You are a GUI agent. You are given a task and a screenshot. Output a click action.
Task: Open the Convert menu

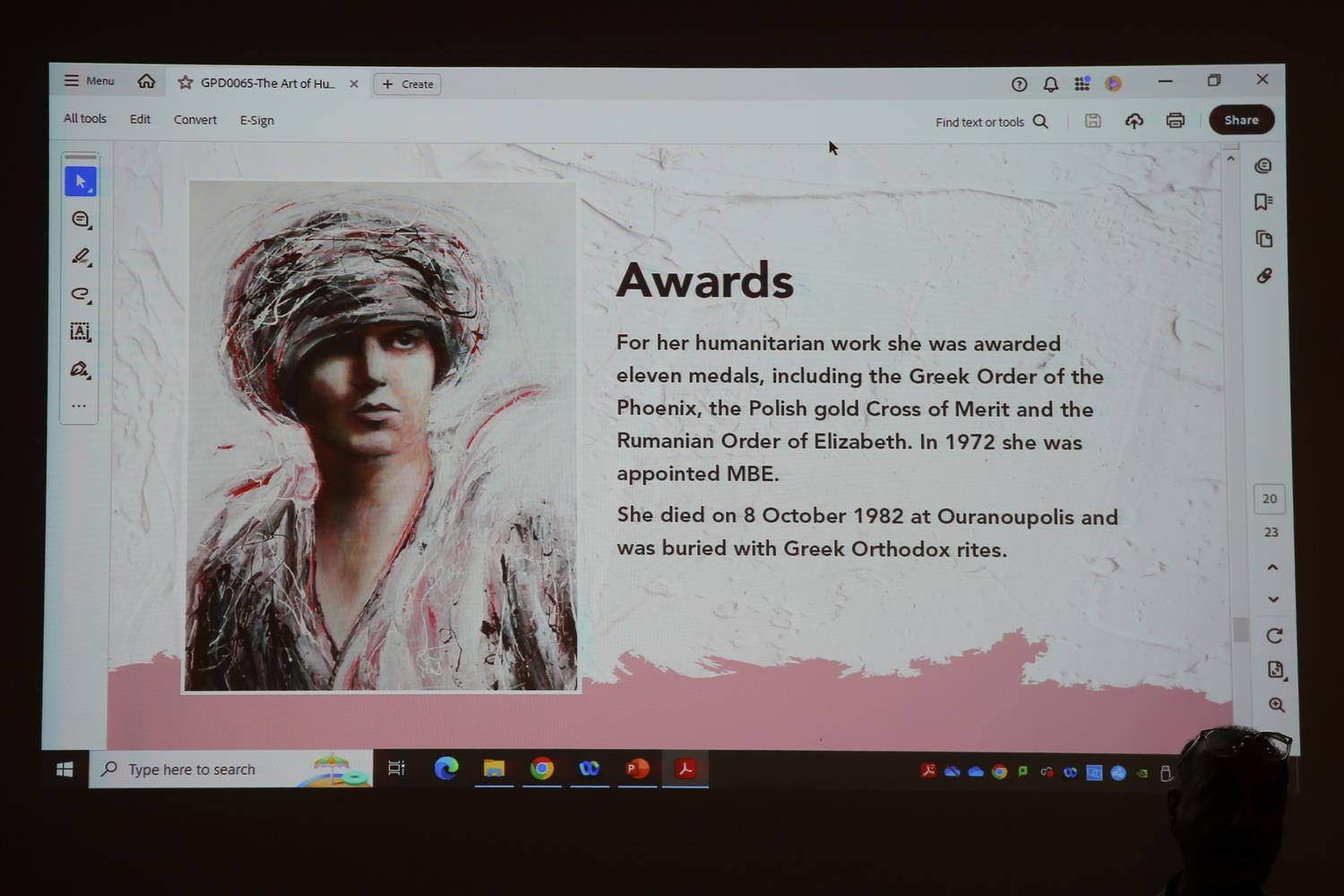click(195, 120)
